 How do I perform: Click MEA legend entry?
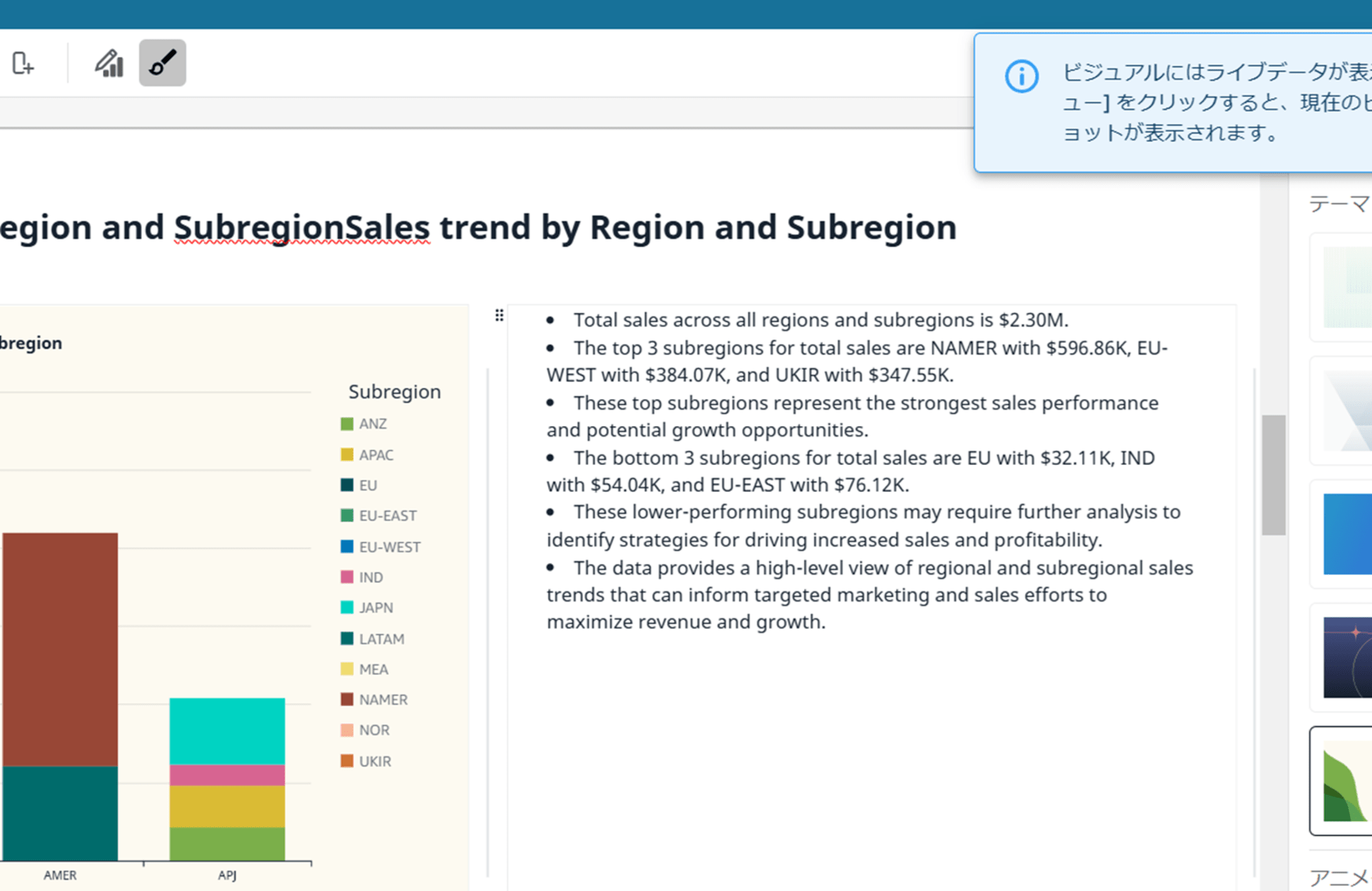(x=364, y=669)
